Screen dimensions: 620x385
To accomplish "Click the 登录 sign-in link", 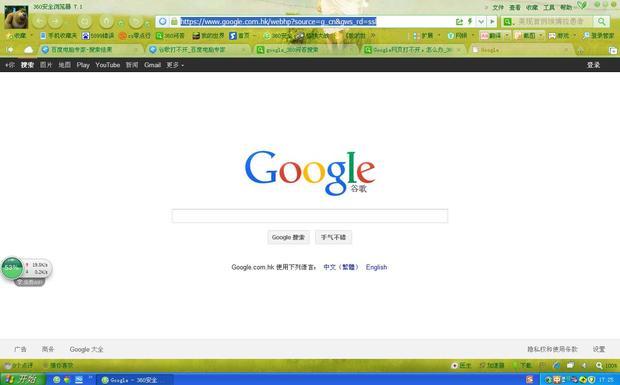I will click(x=593, y=65).
